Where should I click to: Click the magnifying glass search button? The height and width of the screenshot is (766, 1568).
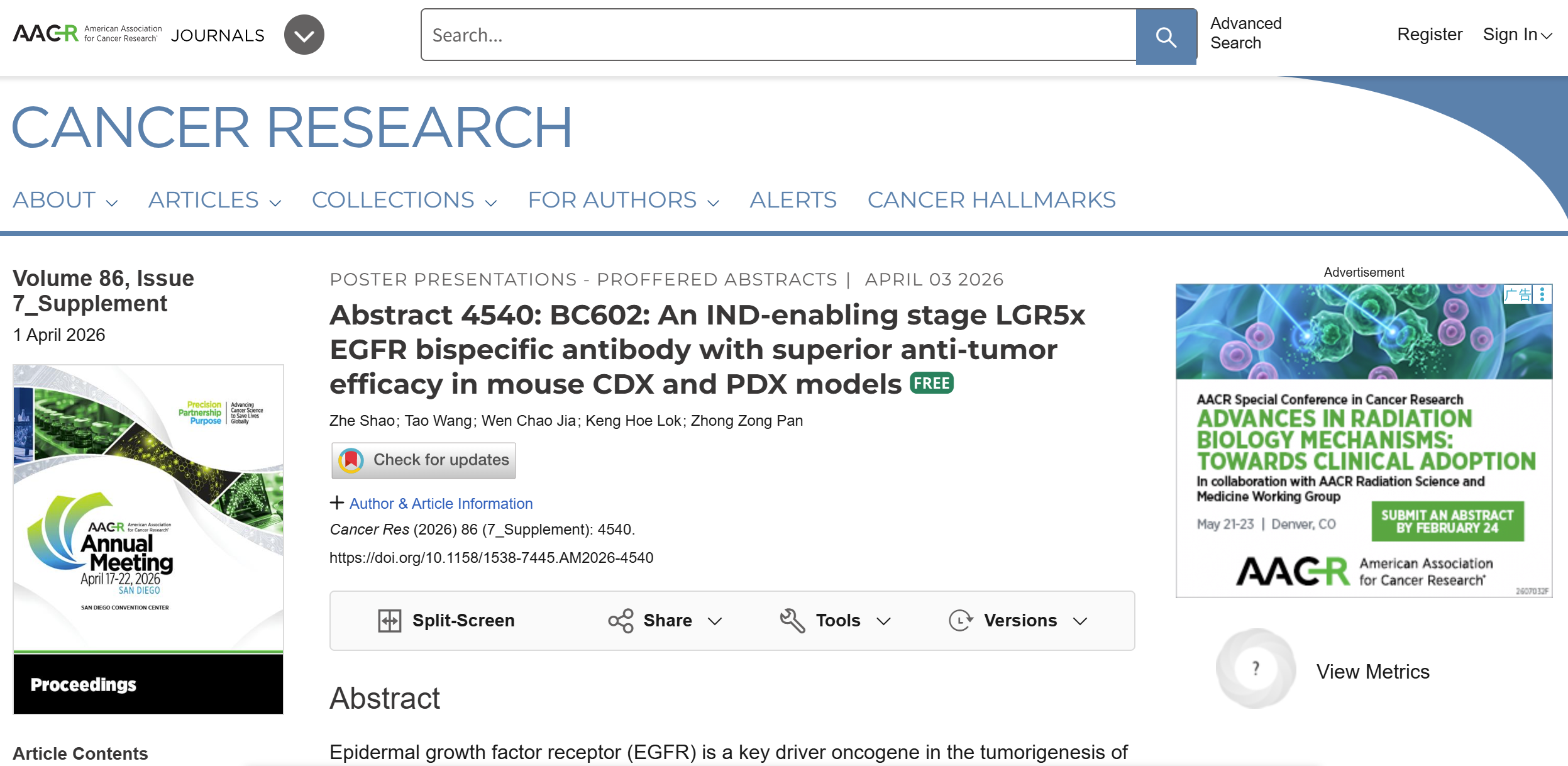pos(1166,36)
